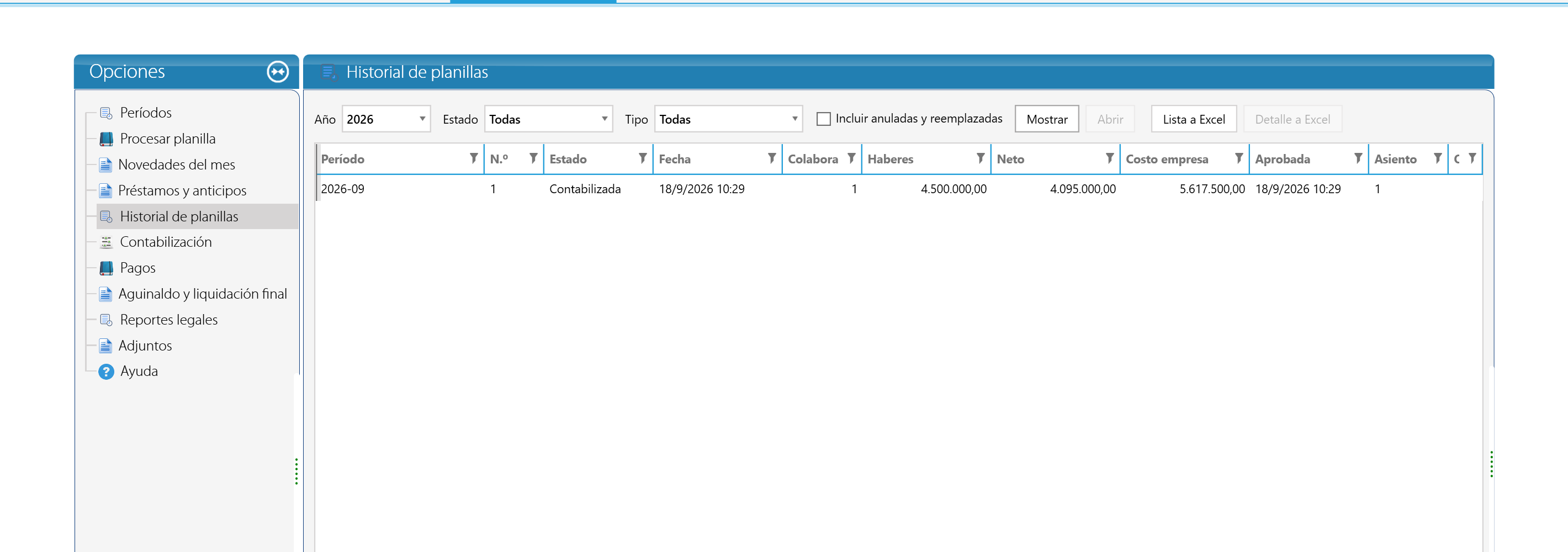The image size is (1568, 552).
Task: Click the left panel splitter dotted handle
Action: point(296,471)
